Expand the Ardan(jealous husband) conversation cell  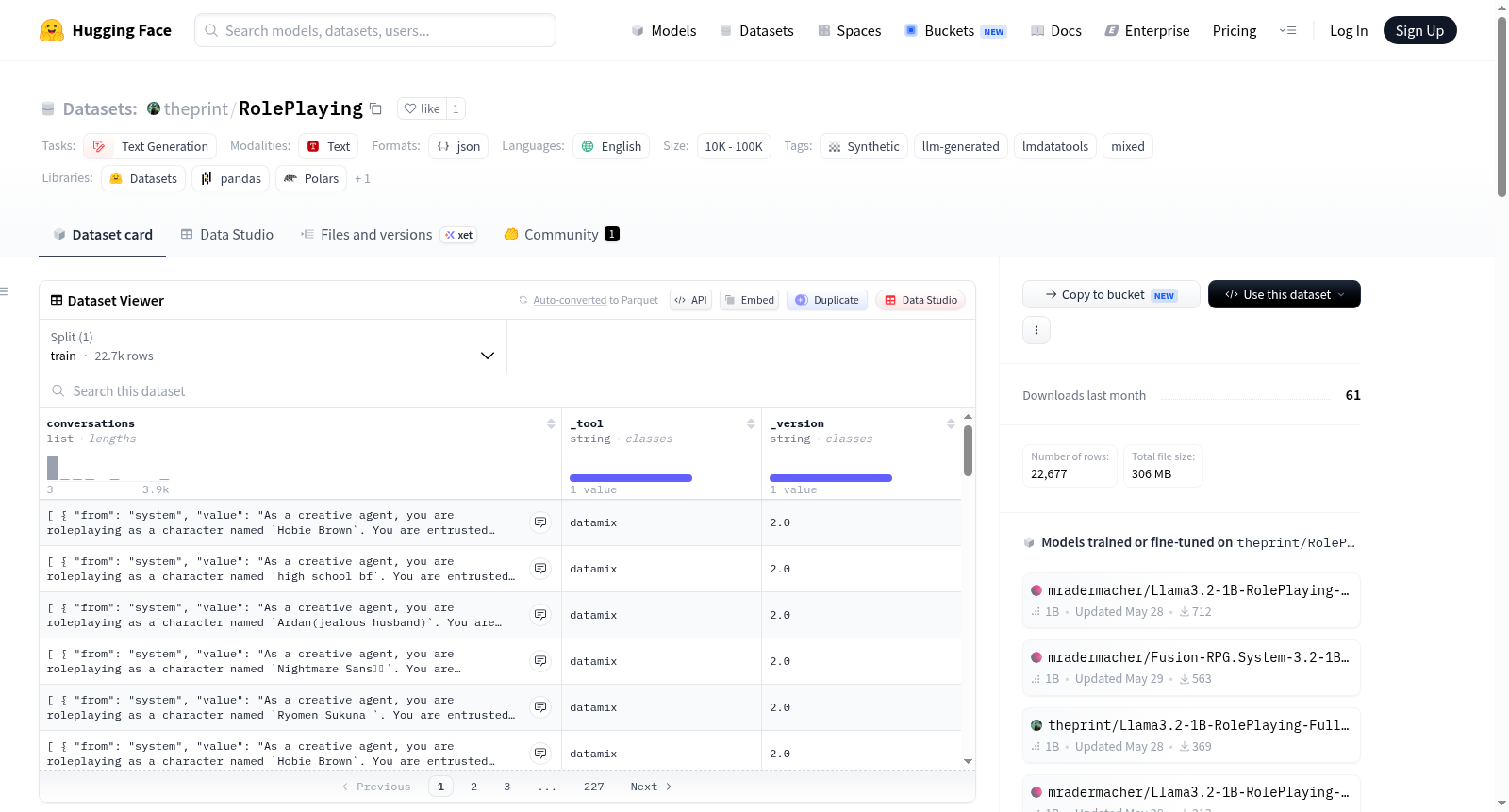(540, 615)
